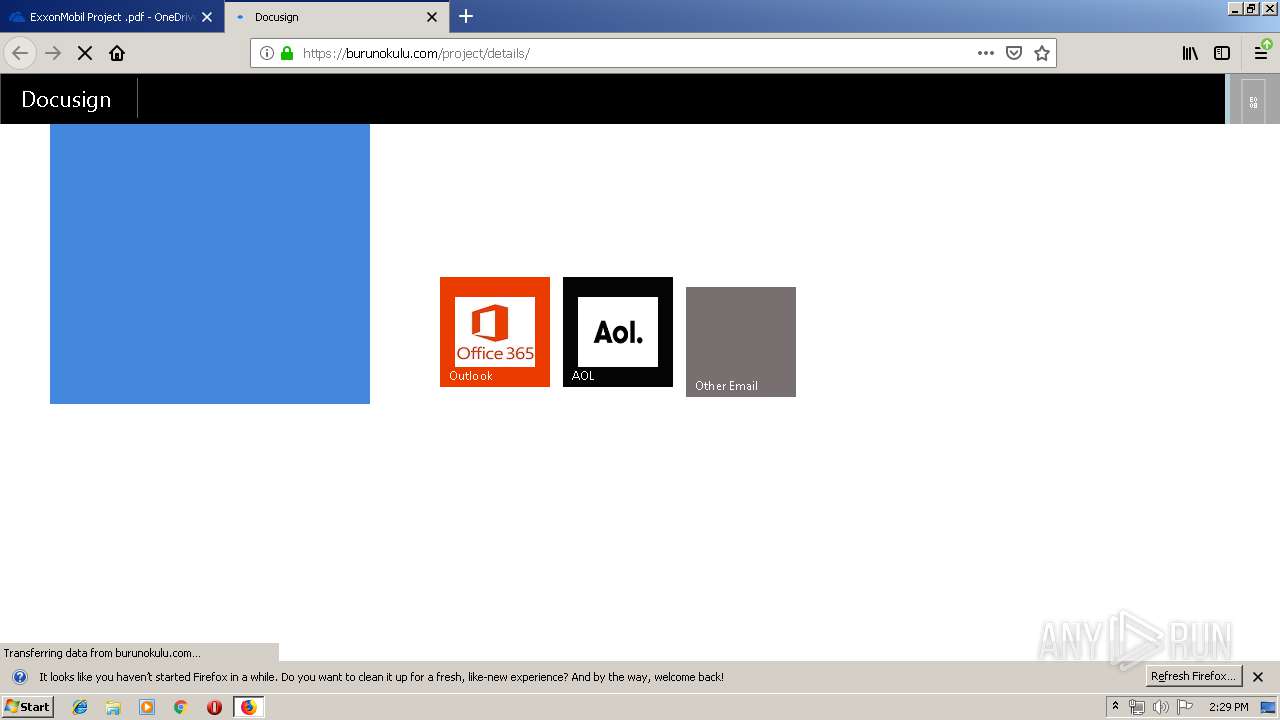Stop loading the page

tap(85, 53)
